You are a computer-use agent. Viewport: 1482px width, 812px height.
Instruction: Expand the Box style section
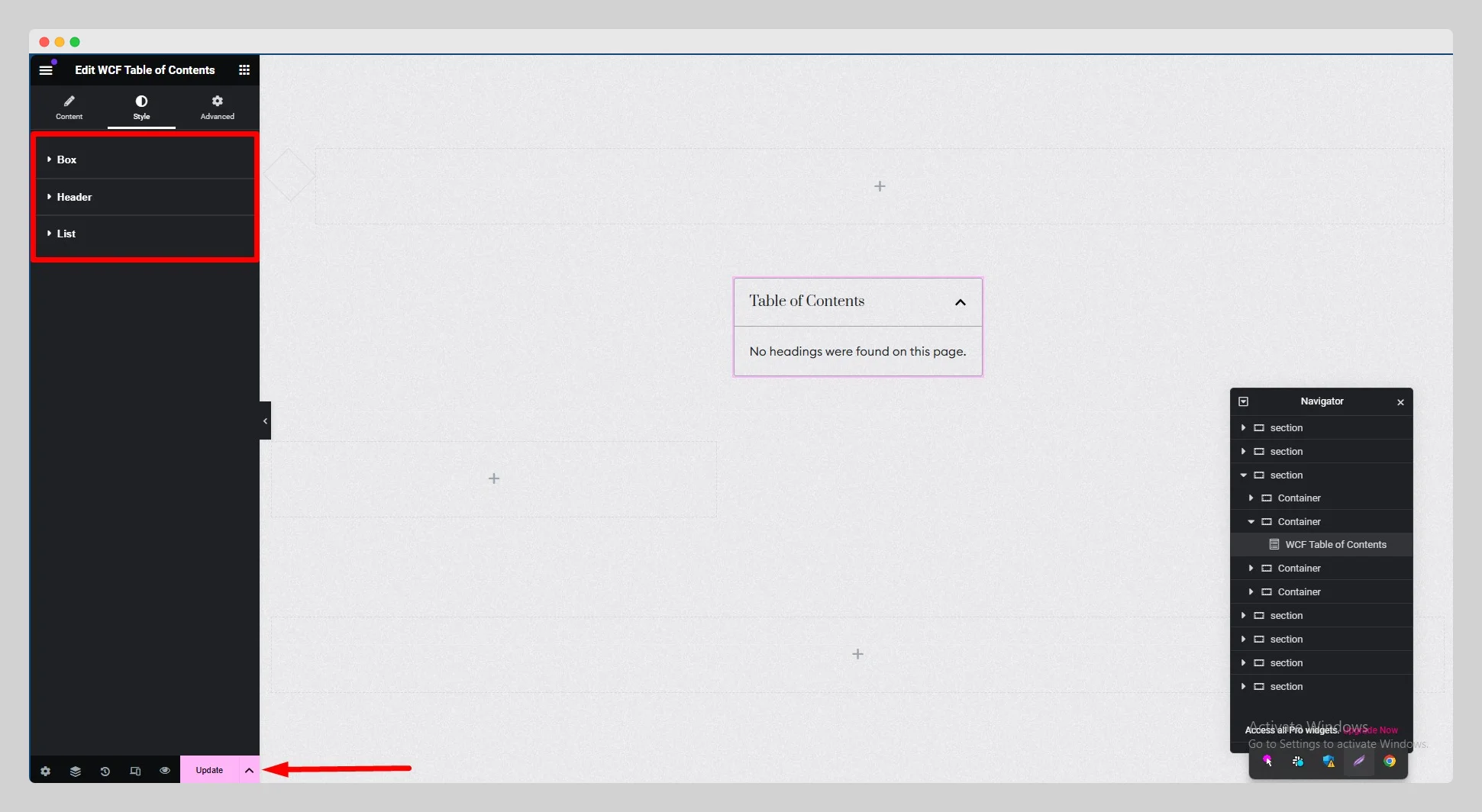145,159
